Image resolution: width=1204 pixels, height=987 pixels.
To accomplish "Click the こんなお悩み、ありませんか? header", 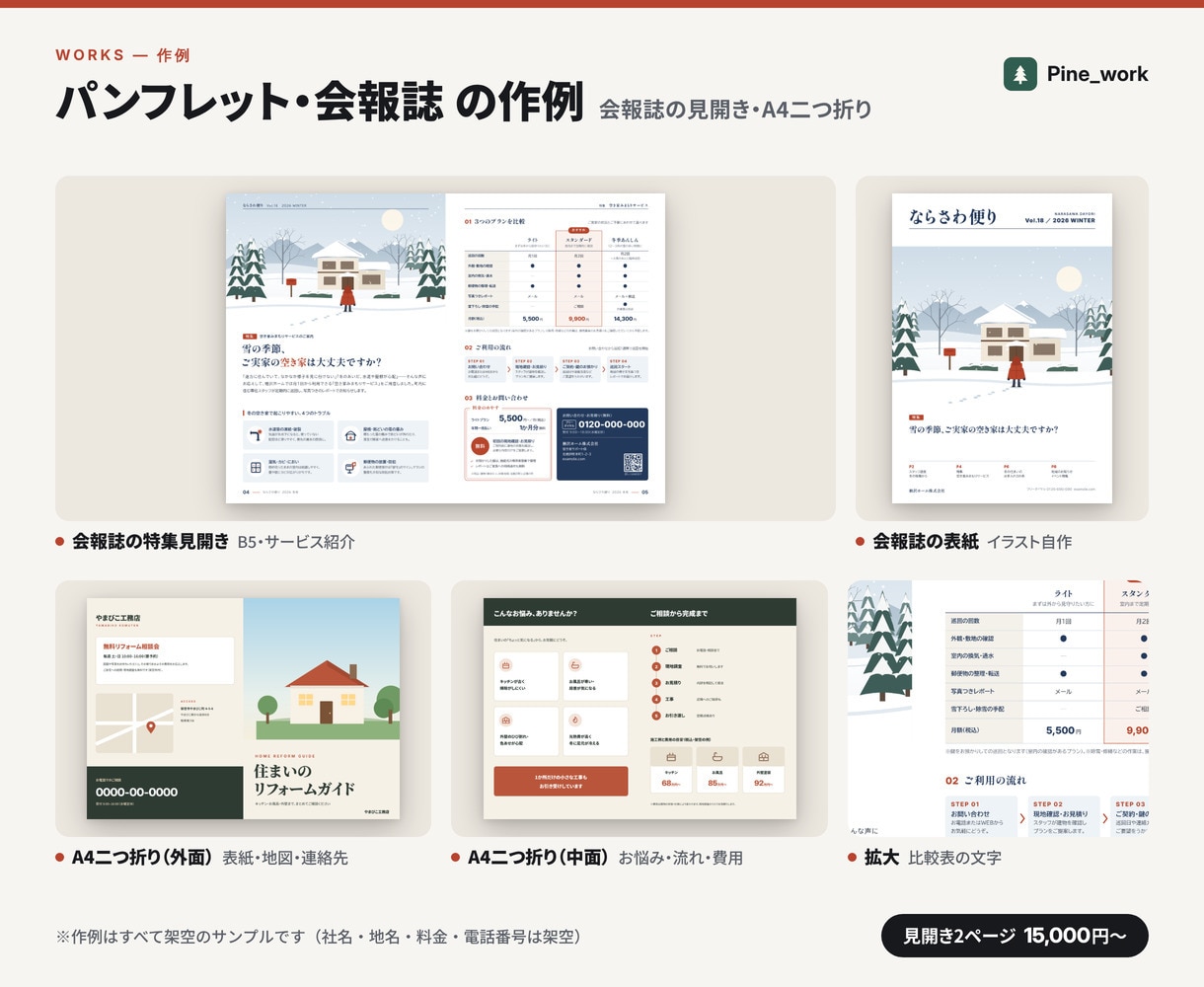I will click(536, 613).
